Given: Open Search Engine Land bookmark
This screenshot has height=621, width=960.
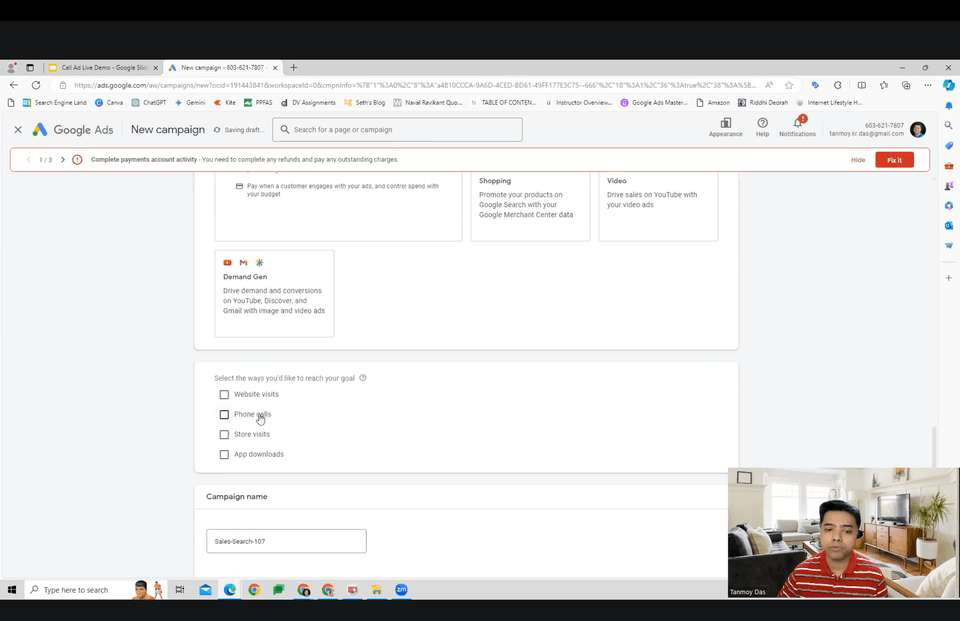Looking at the screenshot, I should click(54, 103).
